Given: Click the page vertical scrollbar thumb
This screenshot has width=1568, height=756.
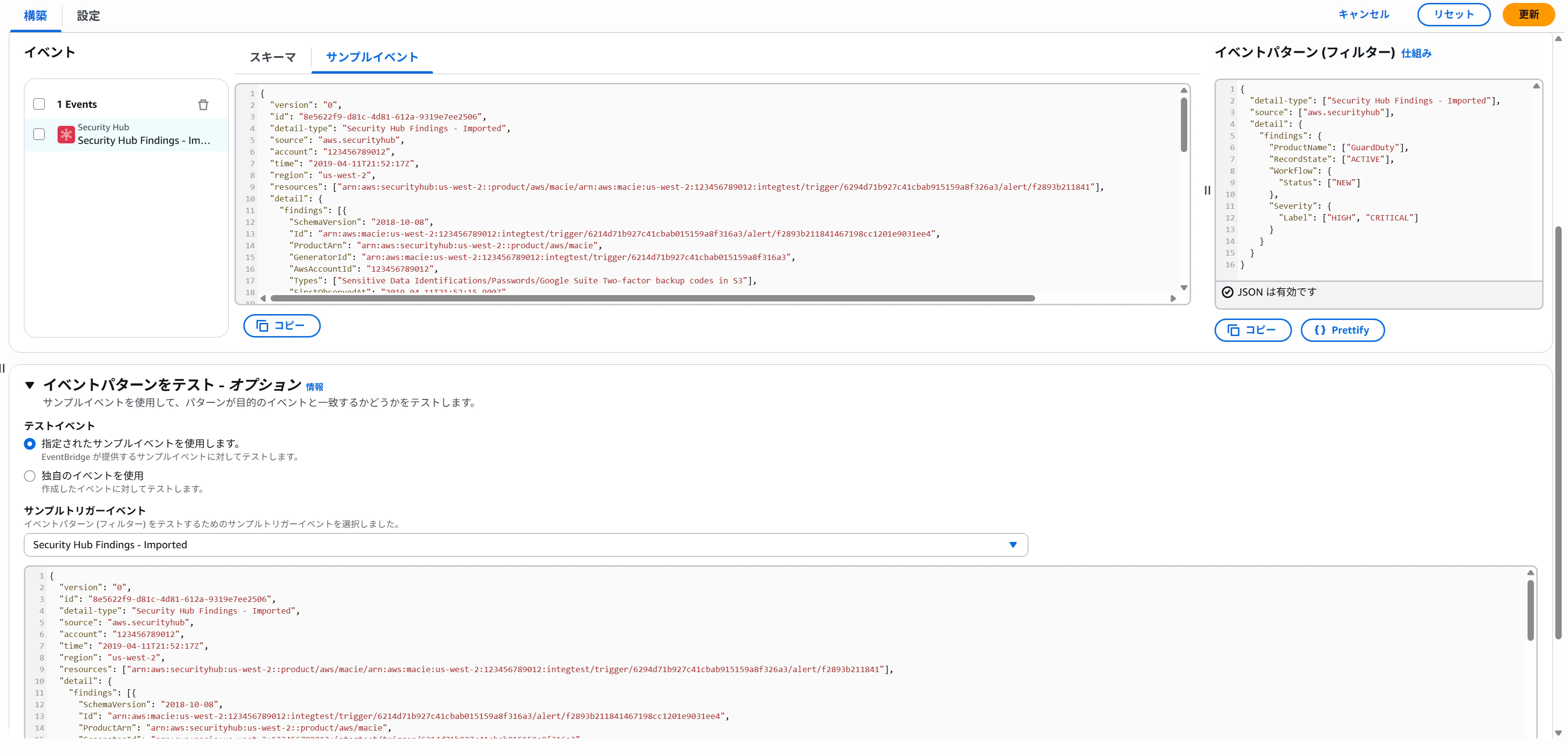Looking at the screenshot, I should click(x=1558, y=432).
